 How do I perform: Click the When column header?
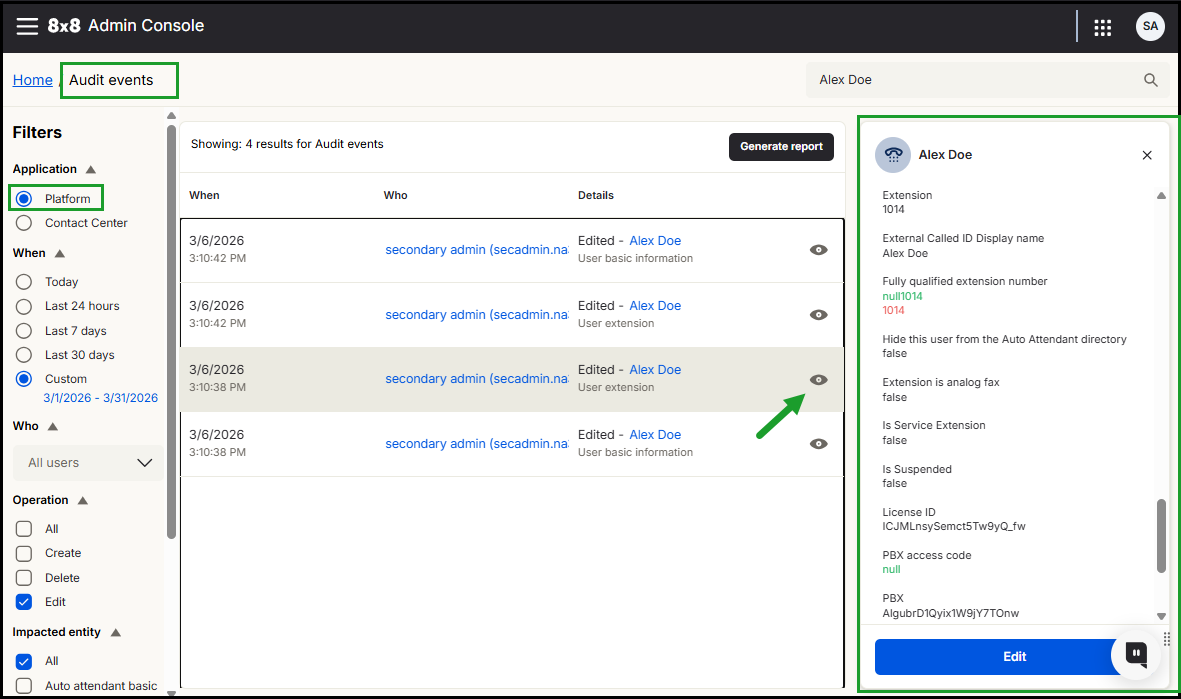(x=204, y=195)
